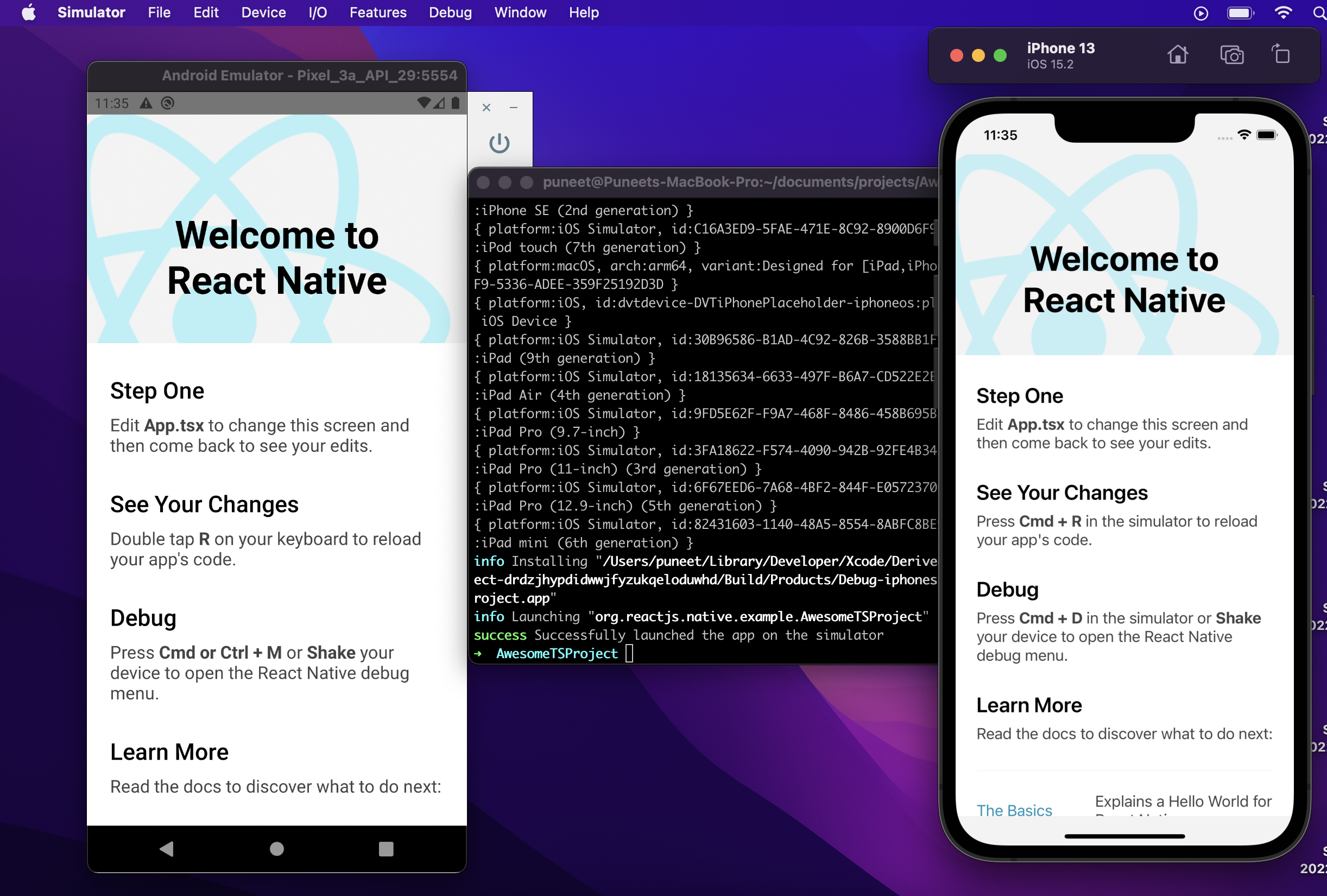This screenshot has width=1327, height=896.
Task: Open the Apple menu
Action: 29,12
